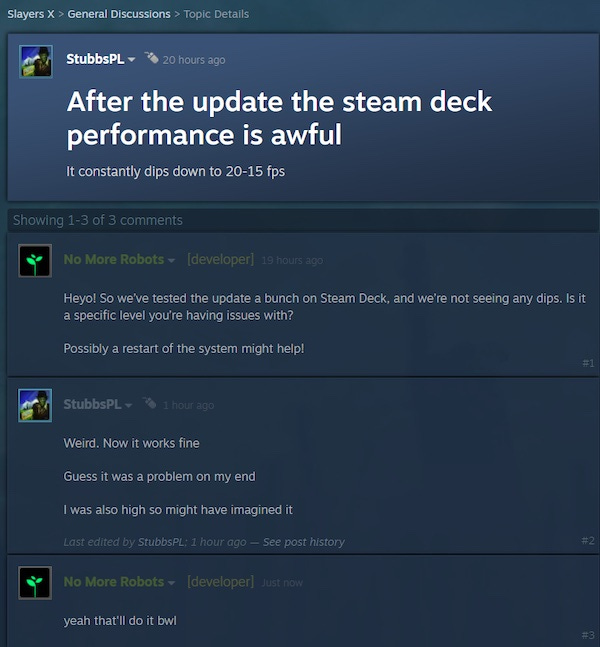This screenshot has width=600, height=647.
Task: Go to Slayers X breadcrumb link
Action: coord(31,14)
